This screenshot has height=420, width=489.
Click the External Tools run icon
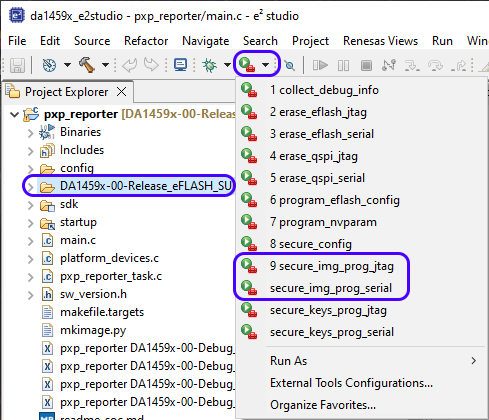(x=247, y=64)
